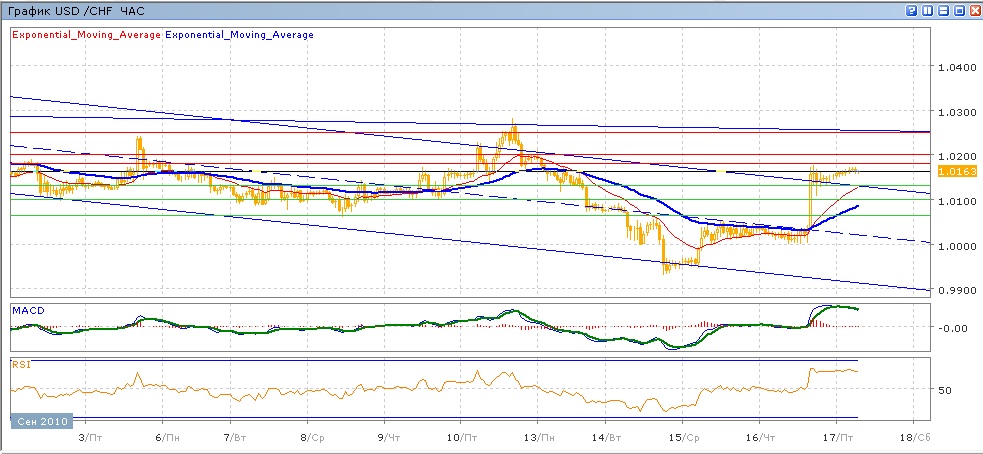Click the RSI 50 level axis label

click(946, 389)
